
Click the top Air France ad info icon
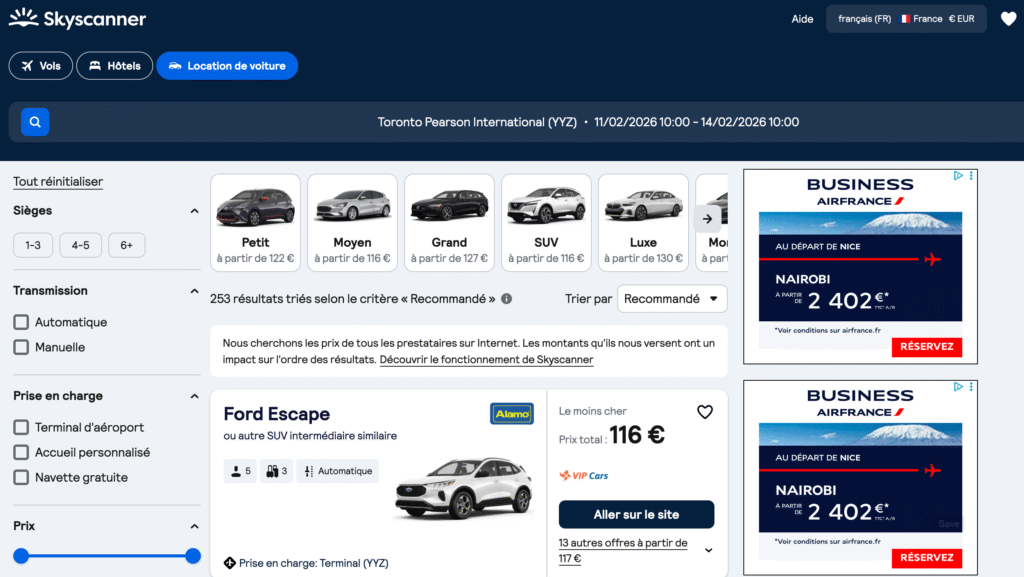pyautogui.click(x=958, y=176)
